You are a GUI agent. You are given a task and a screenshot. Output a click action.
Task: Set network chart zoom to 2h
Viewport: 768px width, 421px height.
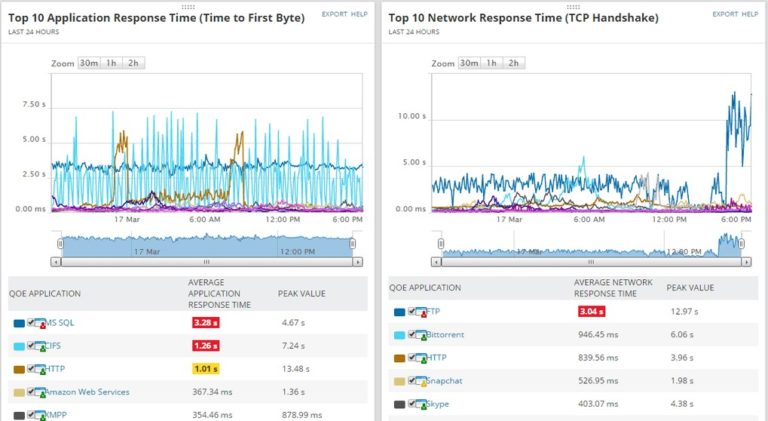click(x=513, y=63)
